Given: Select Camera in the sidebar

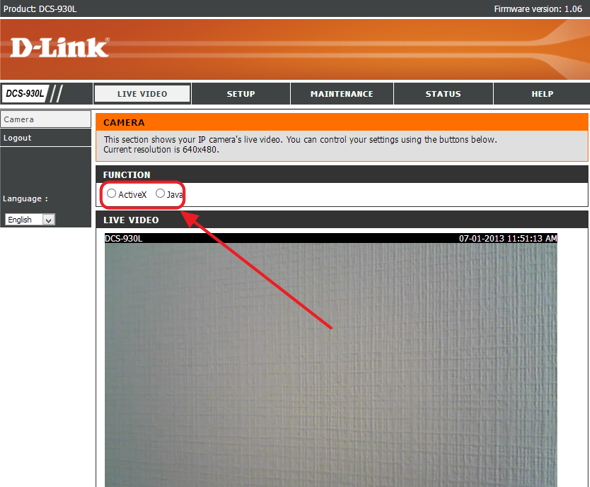Looking at the screenshot, I should click(x=46, y=119).
